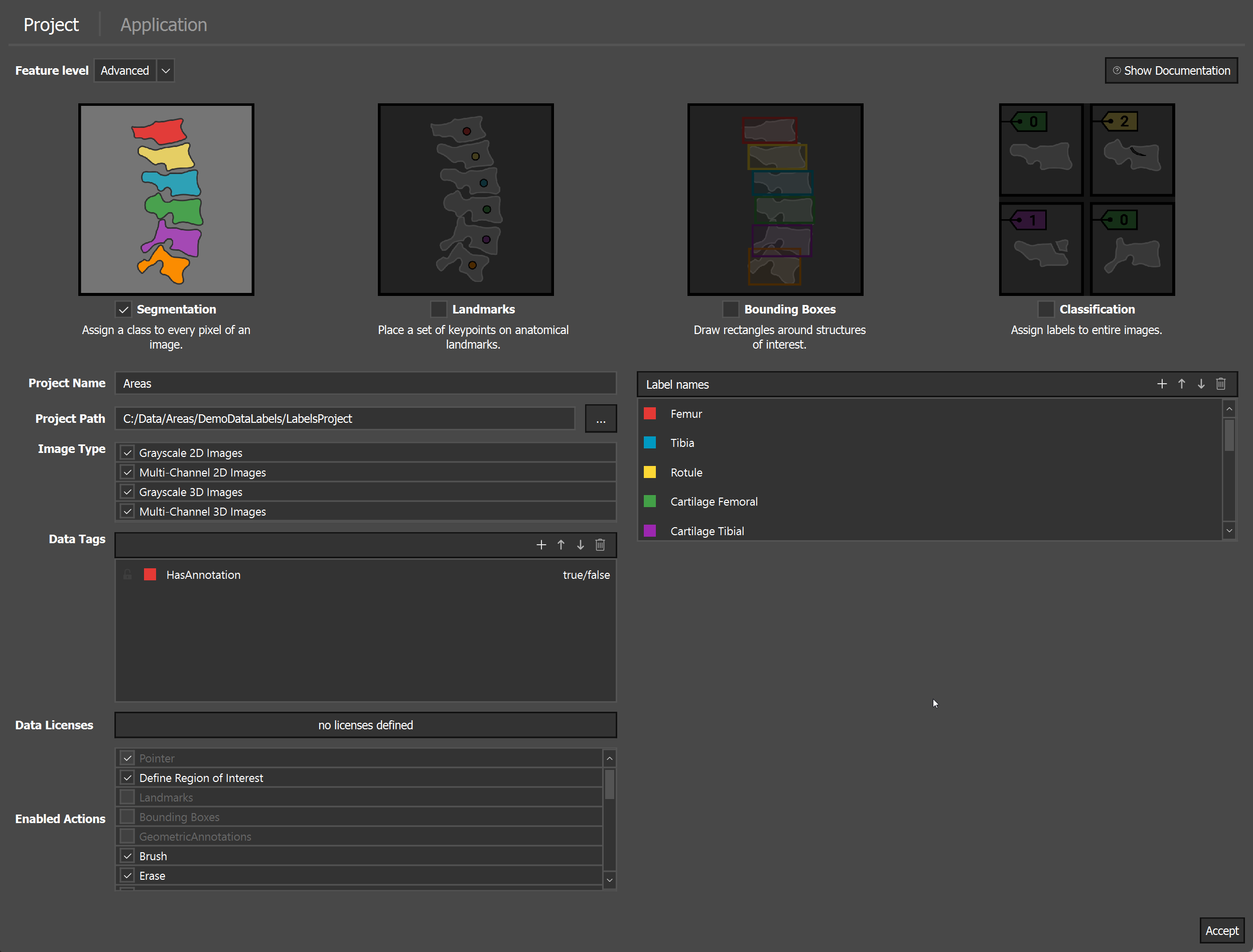Click the HasAnnotation red color swatch

pos(150,575)
